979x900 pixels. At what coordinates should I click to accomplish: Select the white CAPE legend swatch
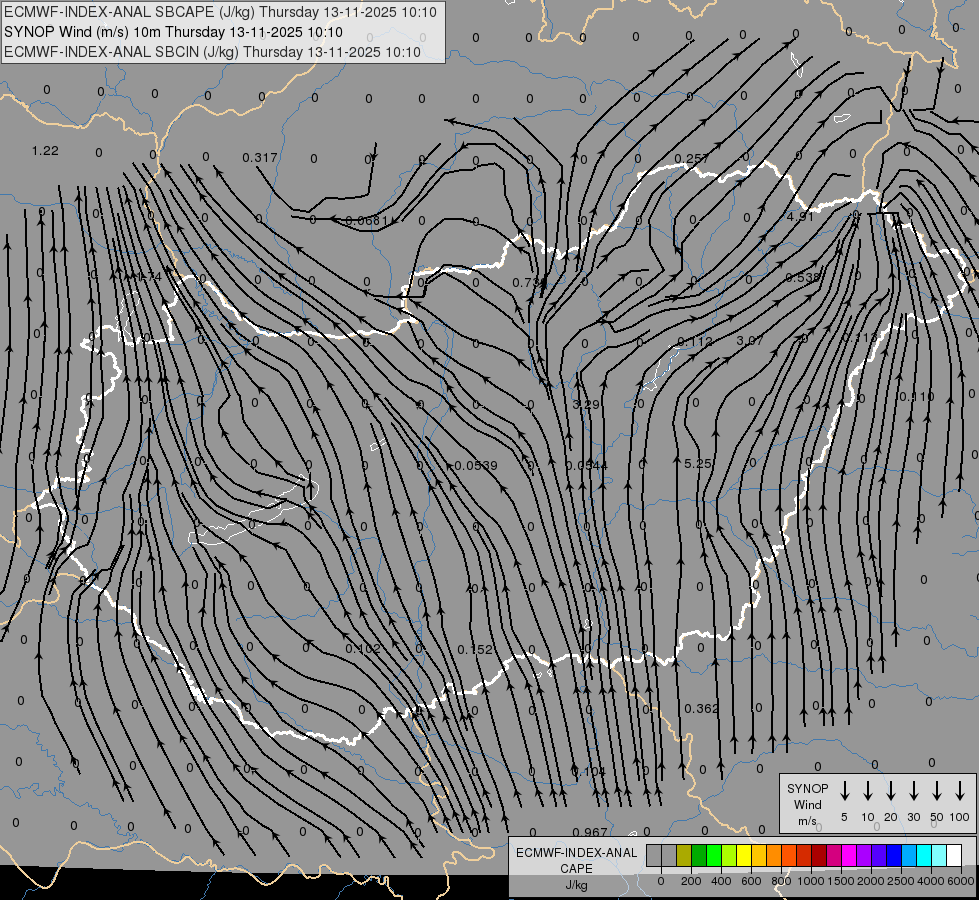954,855
